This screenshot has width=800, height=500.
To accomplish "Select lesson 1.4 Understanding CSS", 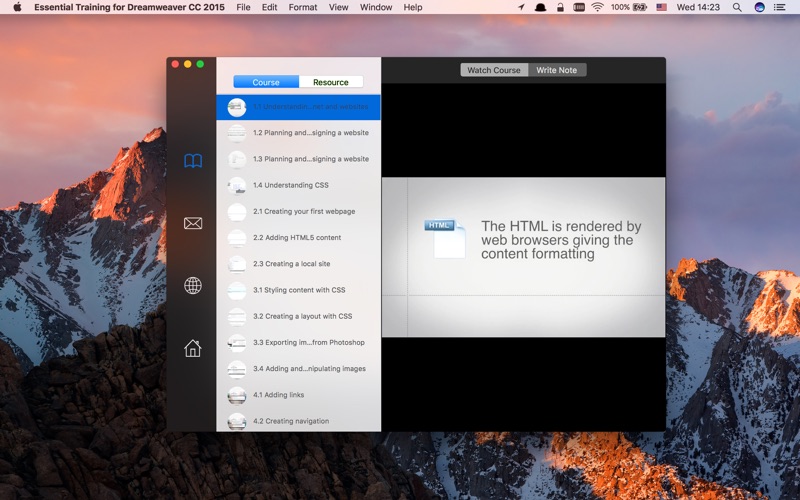I will tap(298, 185).
